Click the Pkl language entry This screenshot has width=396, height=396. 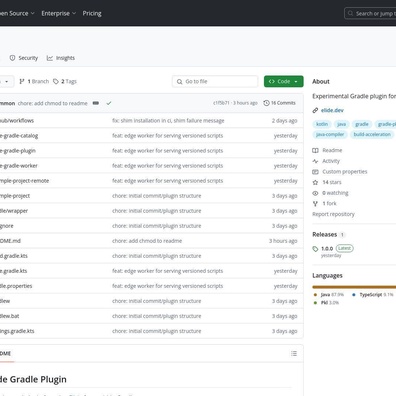[x=326, y=303]
